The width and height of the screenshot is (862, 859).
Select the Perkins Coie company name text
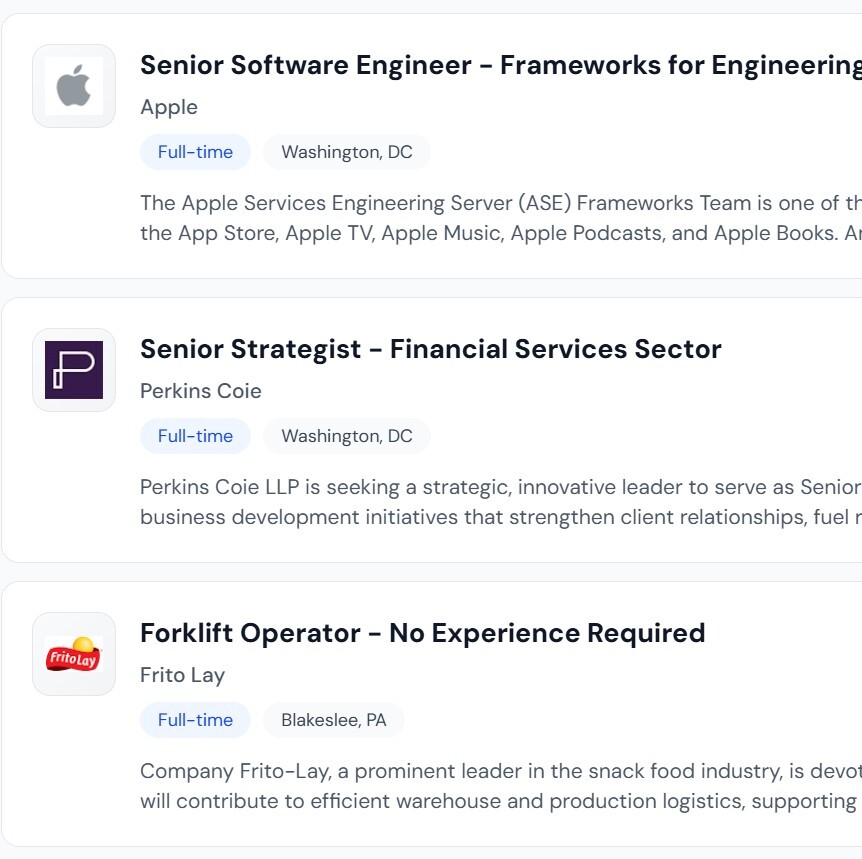coord(200,391)
